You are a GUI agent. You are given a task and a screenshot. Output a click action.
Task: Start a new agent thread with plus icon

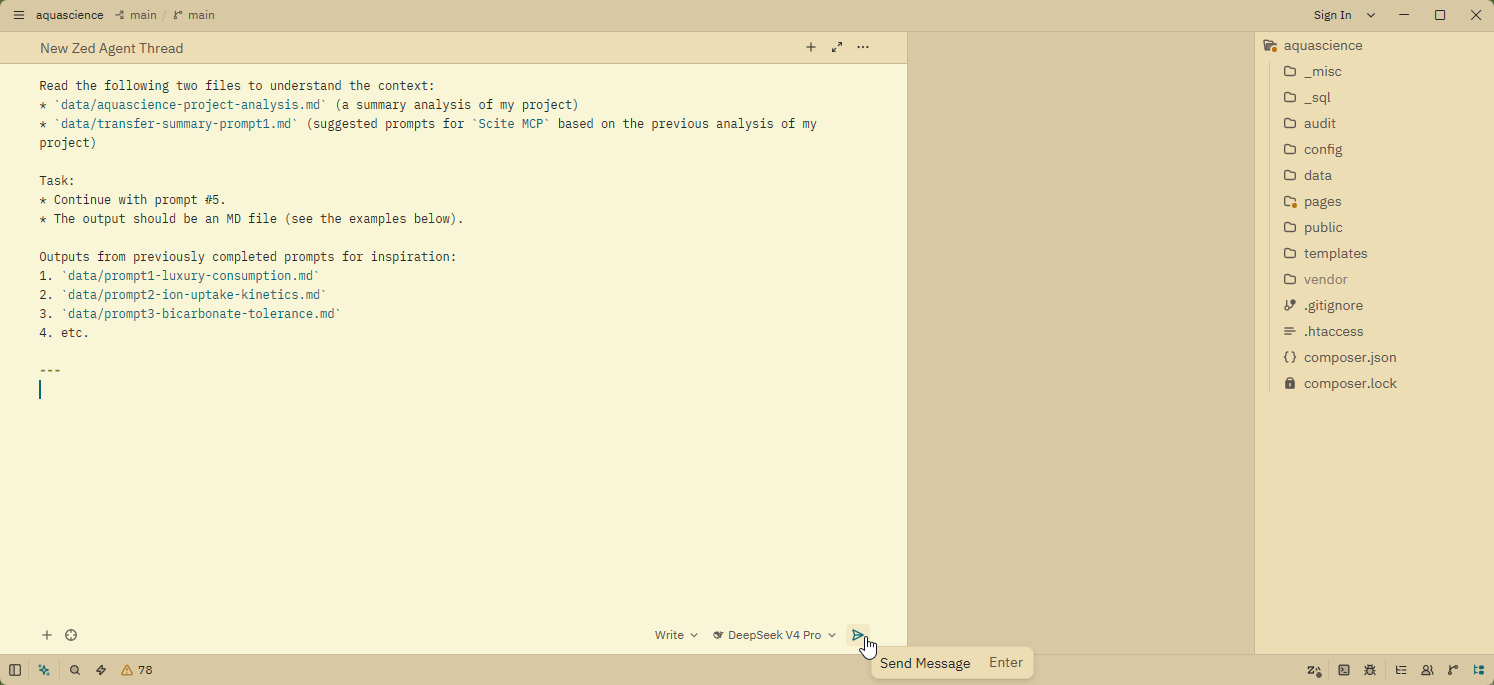(811, 47)
